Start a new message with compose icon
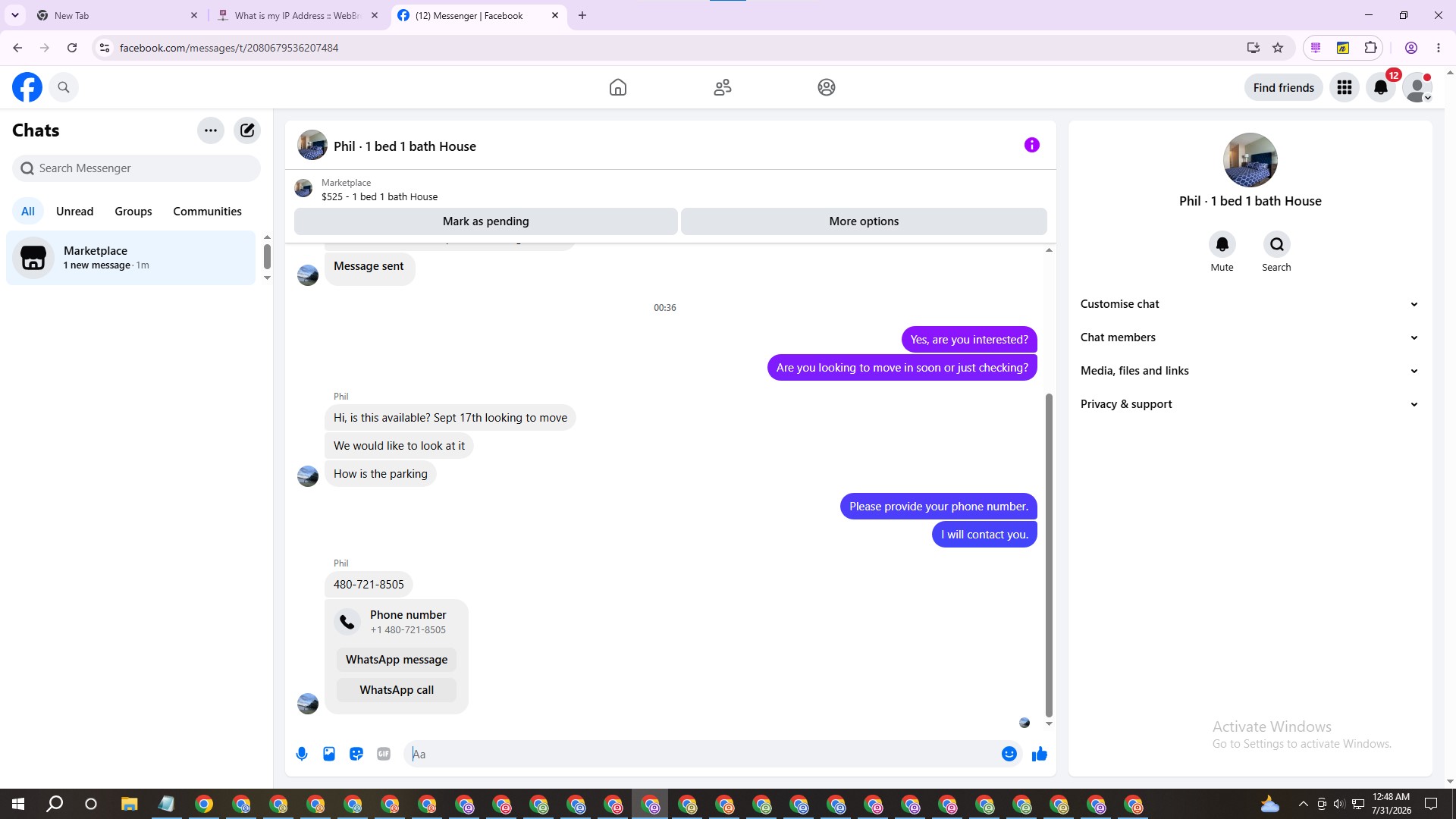1456x819 pixels. click(247, 130)
